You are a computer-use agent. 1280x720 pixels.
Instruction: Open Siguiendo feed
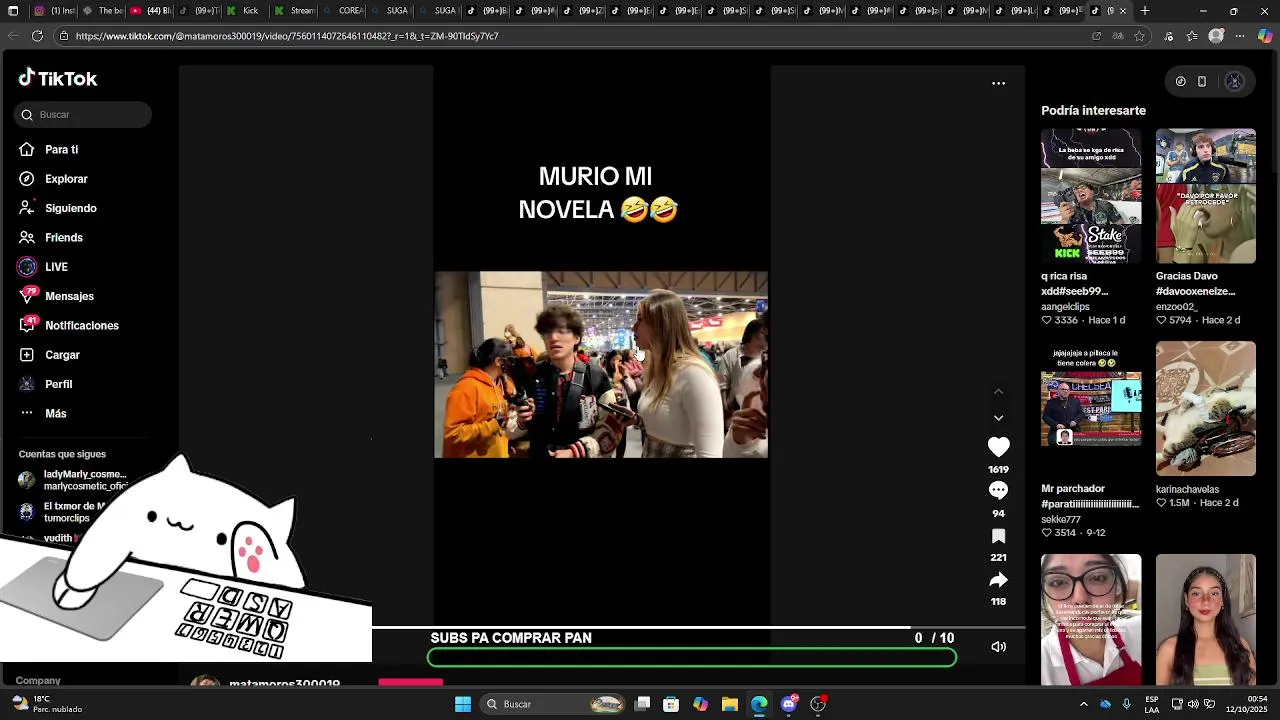pos(70,208)
